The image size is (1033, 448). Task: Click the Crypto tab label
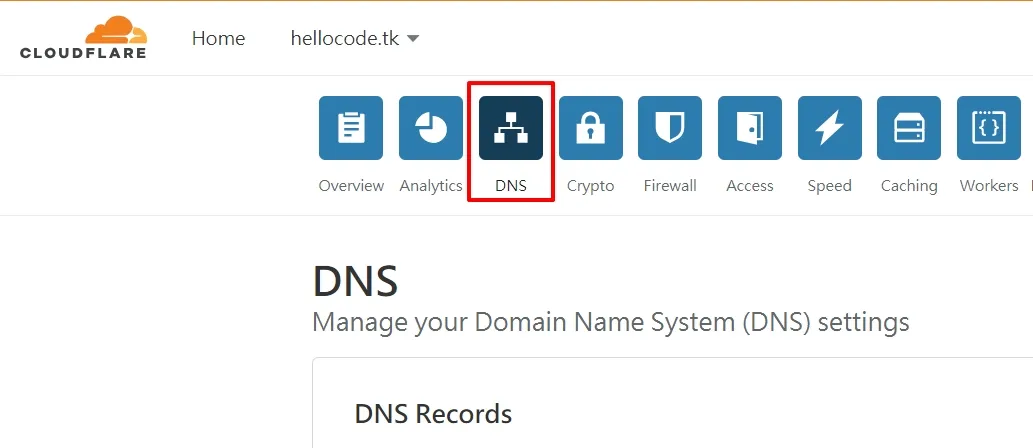[590, 186]
